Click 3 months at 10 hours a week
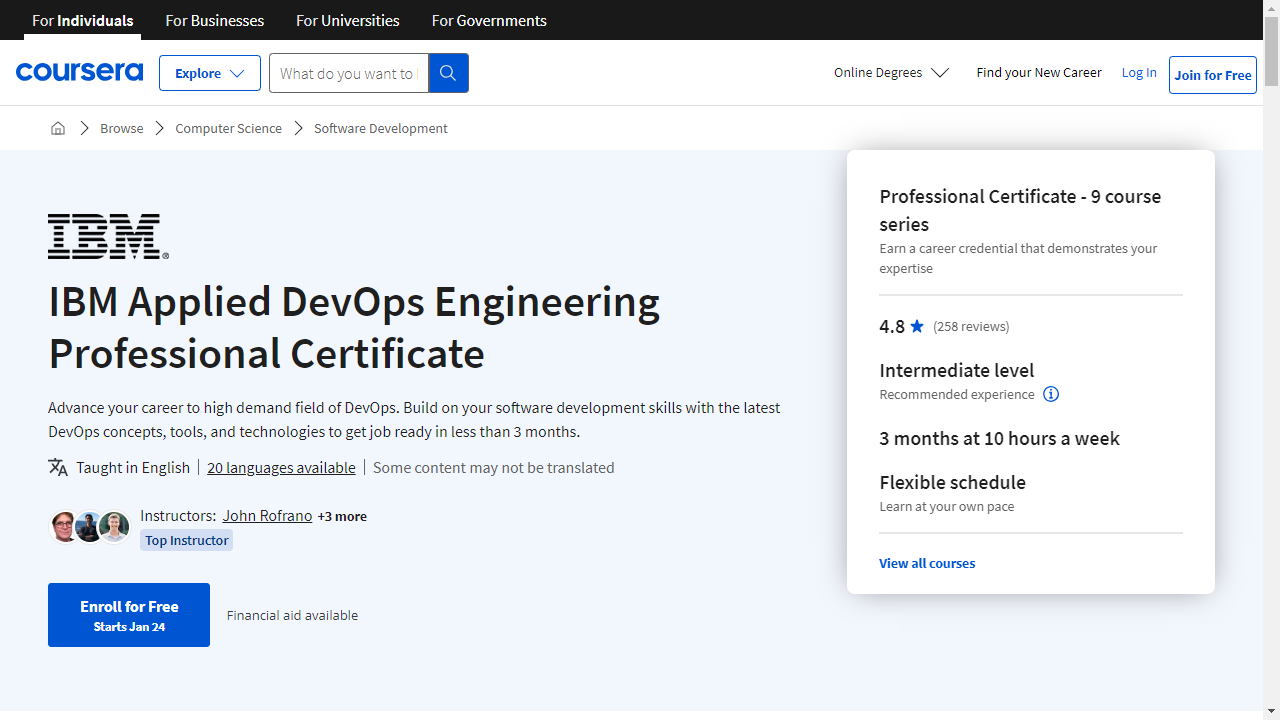This screenshot has height=720, width=1280. (1000, 438)
